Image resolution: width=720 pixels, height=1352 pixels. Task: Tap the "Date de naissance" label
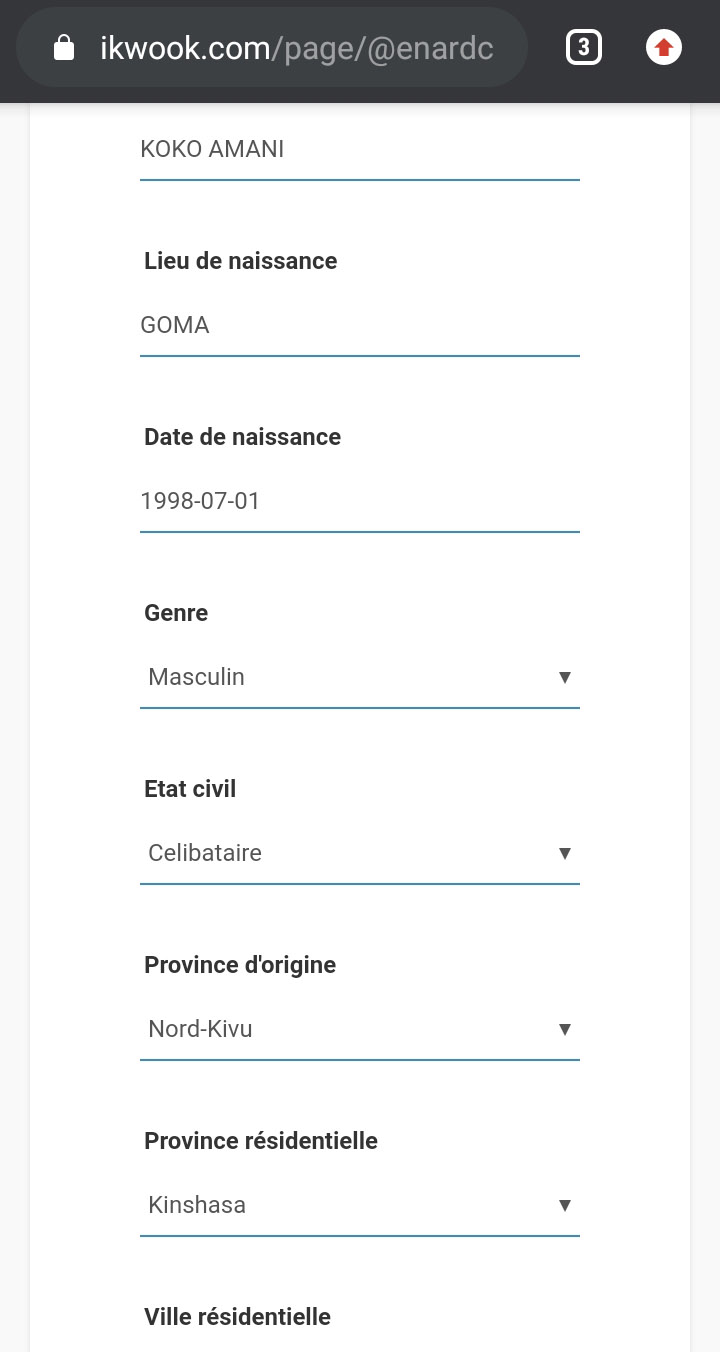(x=242, y=437)
